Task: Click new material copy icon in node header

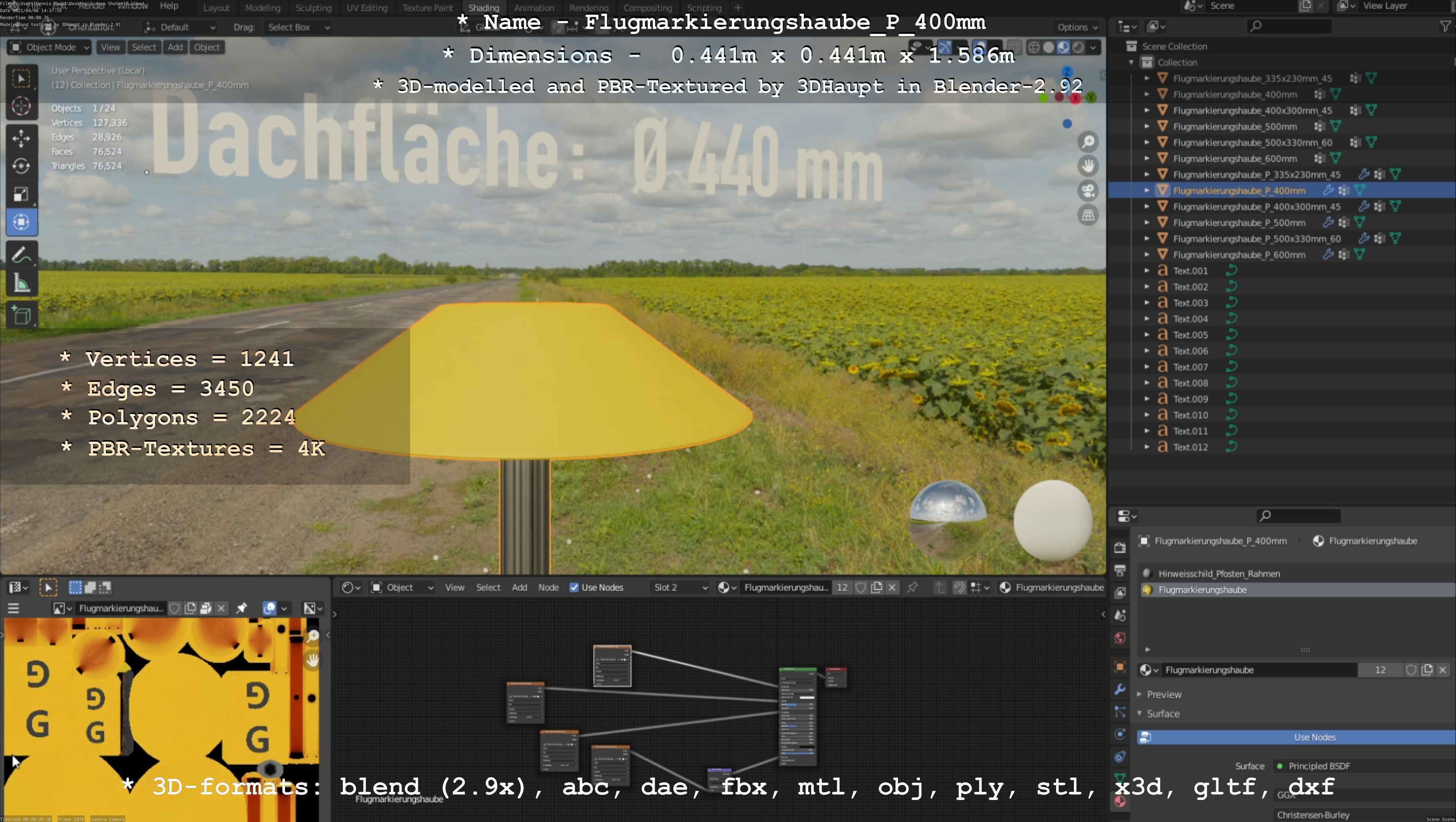Action: point(877,587)
